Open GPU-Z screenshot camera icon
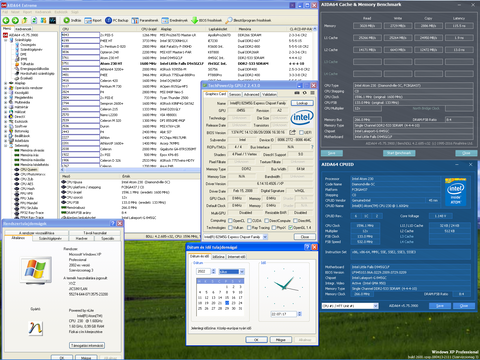 (297, 93)
